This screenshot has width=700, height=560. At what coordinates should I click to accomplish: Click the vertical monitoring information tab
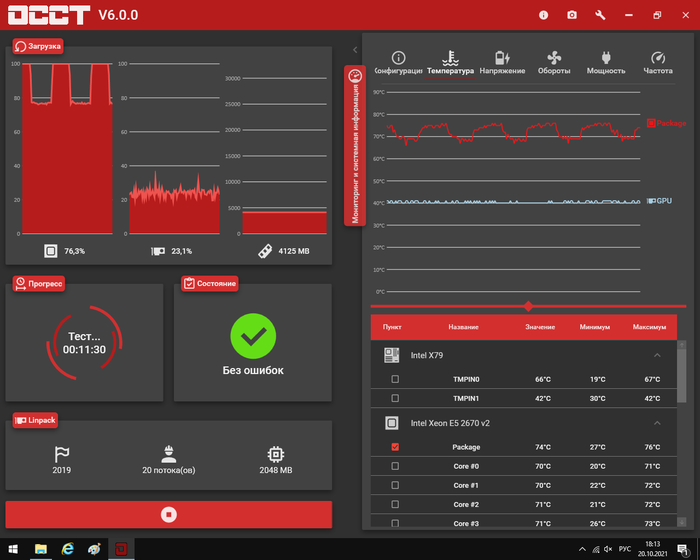pyautogui.click(x=355, y=146)
